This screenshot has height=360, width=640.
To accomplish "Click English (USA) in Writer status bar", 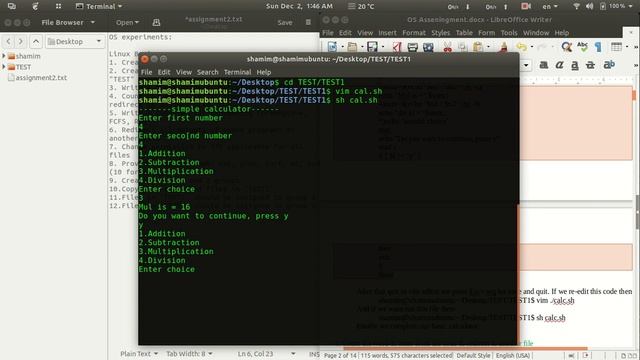I will pos(512,356).
